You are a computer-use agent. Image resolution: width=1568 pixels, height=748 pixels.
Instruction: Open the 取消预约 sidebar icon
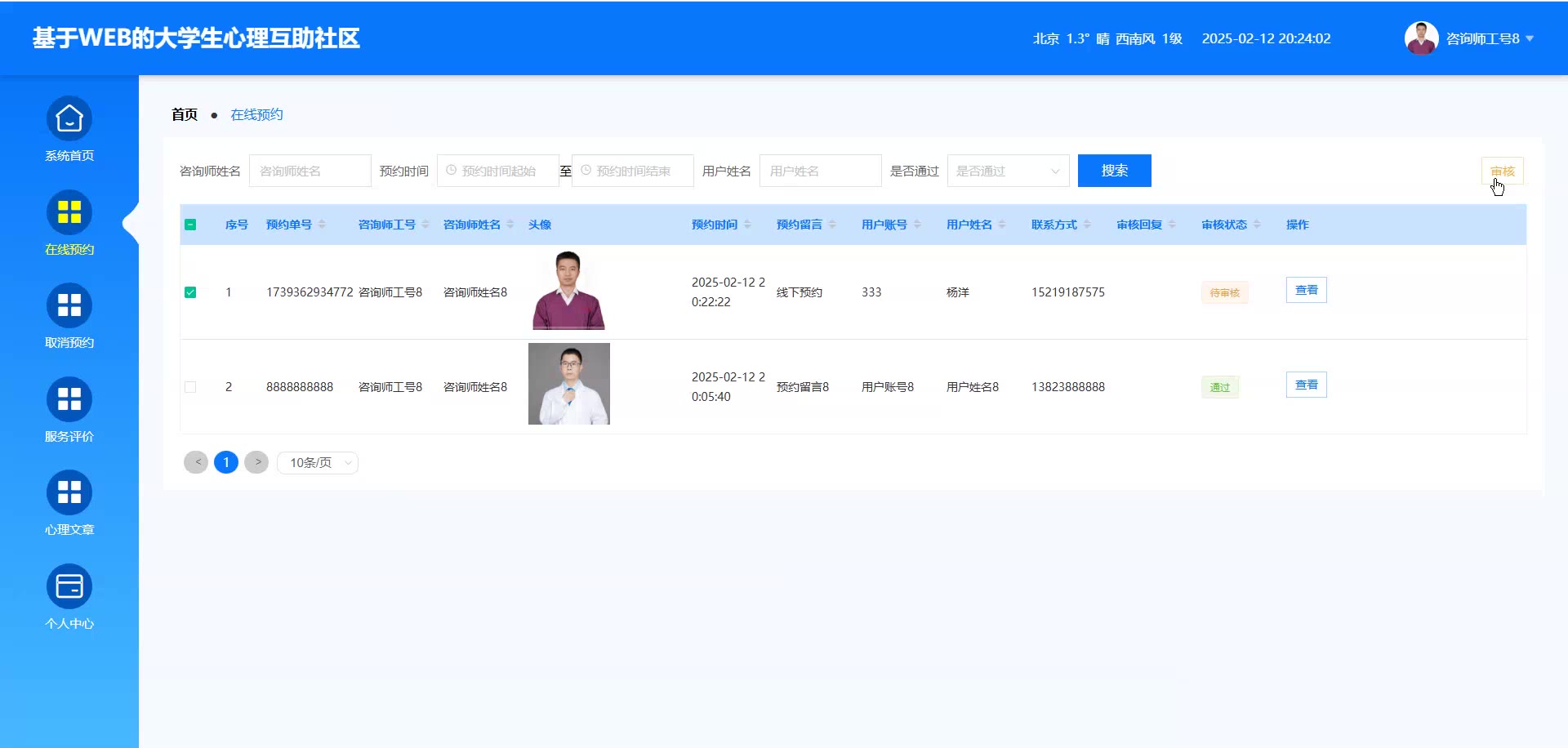(x=69, y=306)
